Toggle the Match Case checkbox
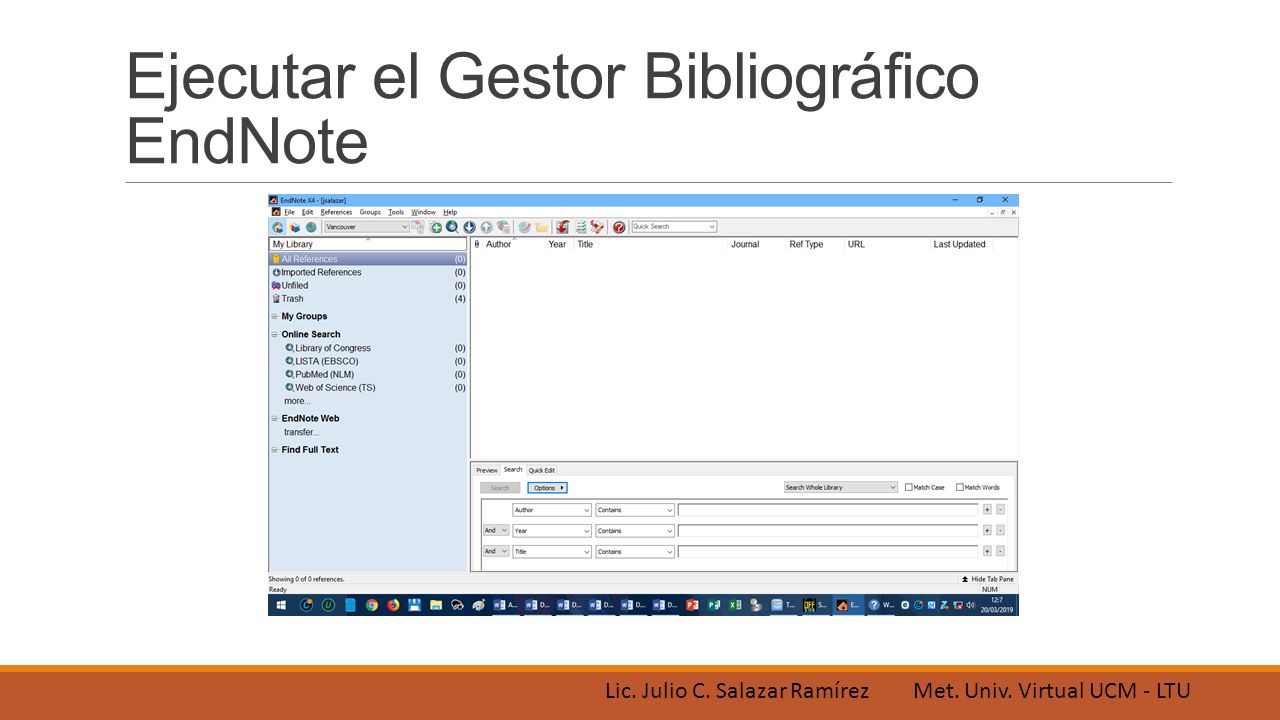The height and width of the screenshot is (720, 1280). point(908,487)
